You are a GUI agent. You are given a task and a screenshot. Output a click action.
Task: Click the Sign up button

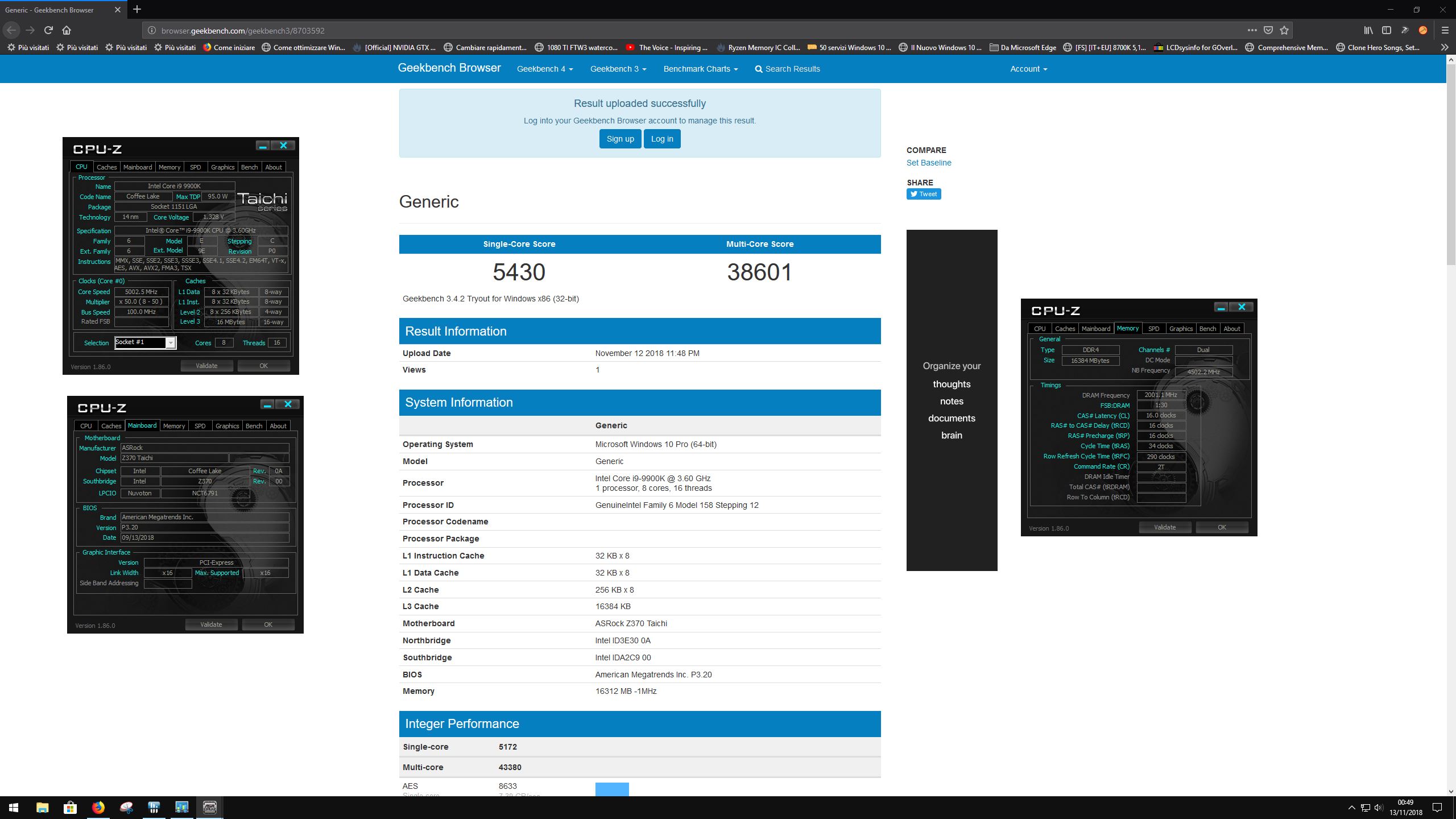pos(620,139)
